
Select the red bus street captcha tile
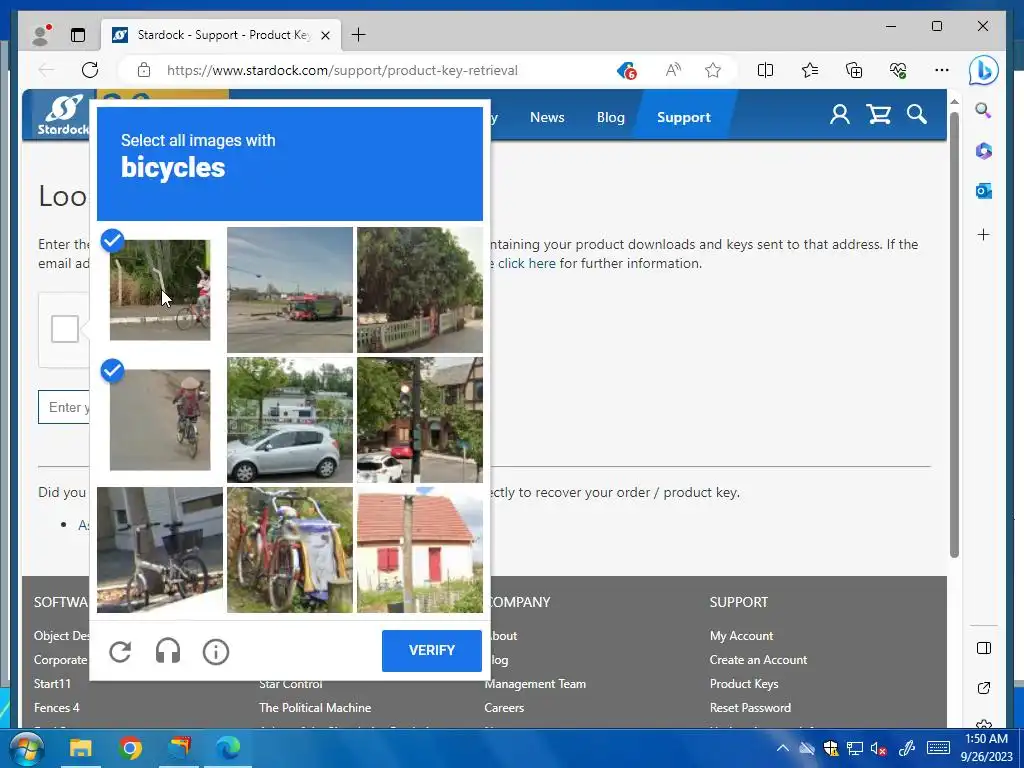pyautogui.click(x=290, y=290)
